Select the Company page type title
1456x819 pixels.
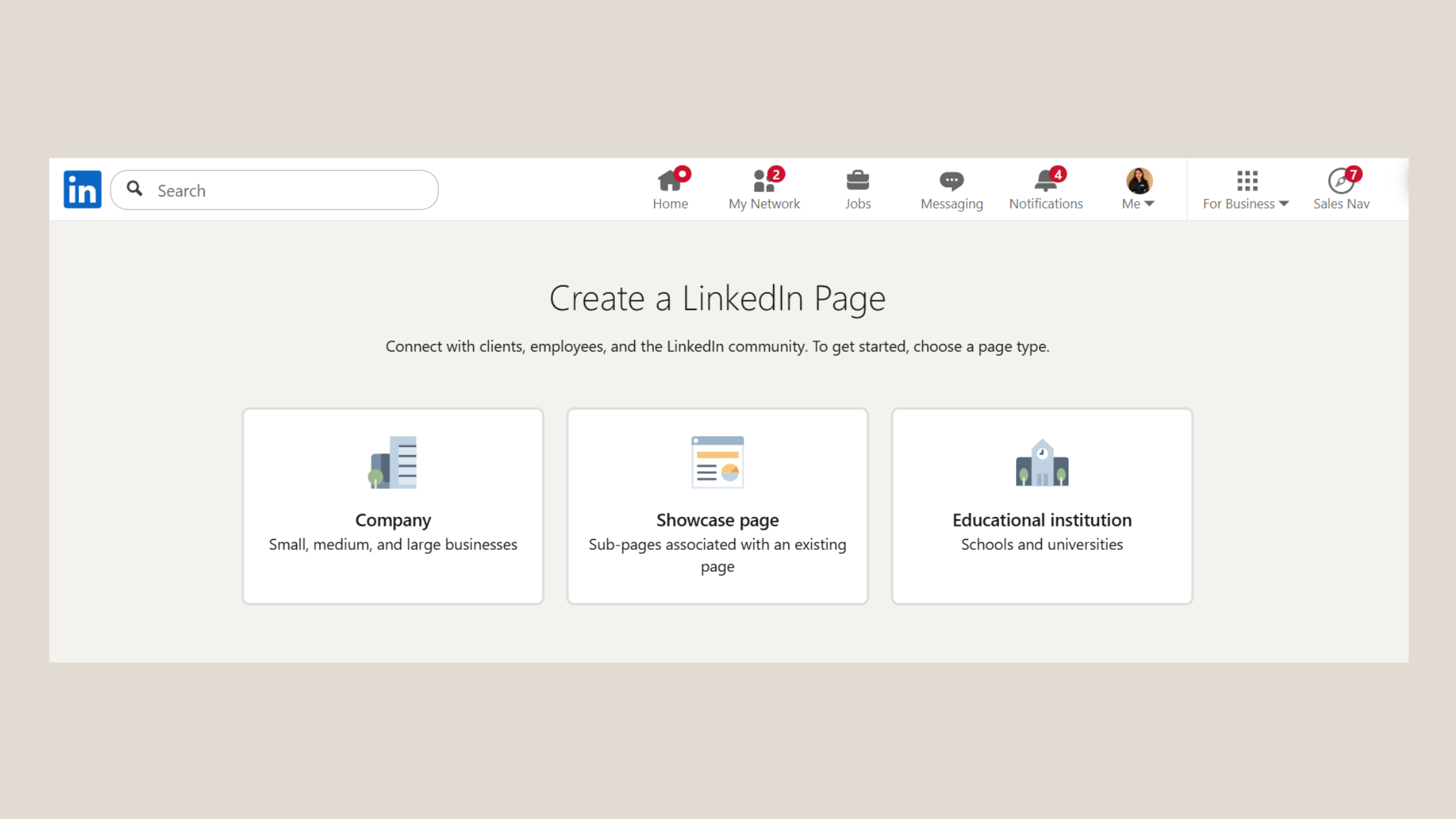[393, 520]
